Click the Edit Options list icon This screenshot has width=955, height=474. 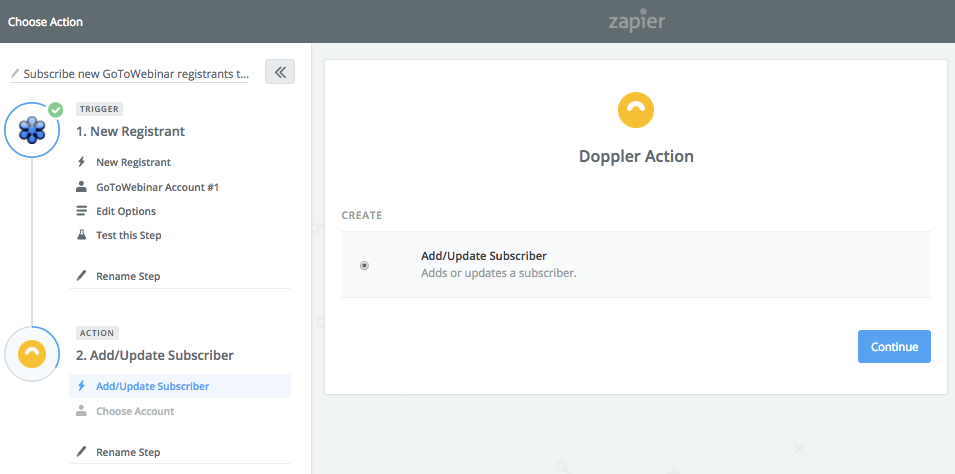[x=81, y=211]
